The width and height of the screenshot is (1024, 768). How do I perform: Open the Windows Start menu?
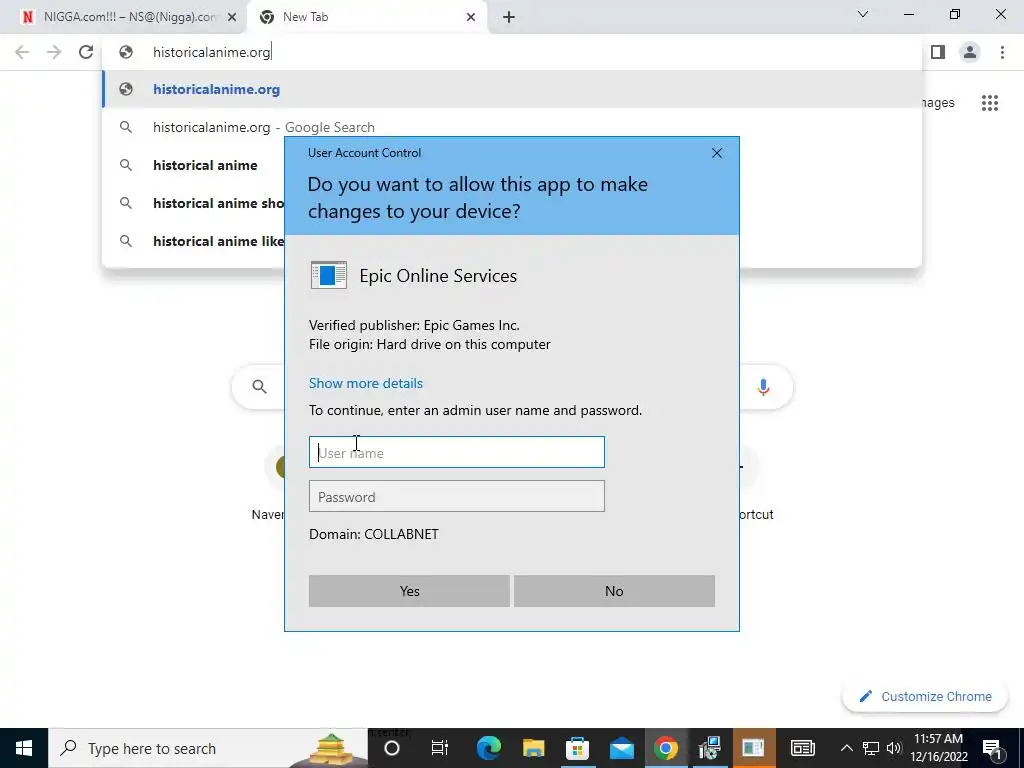[x=24, y=748]
